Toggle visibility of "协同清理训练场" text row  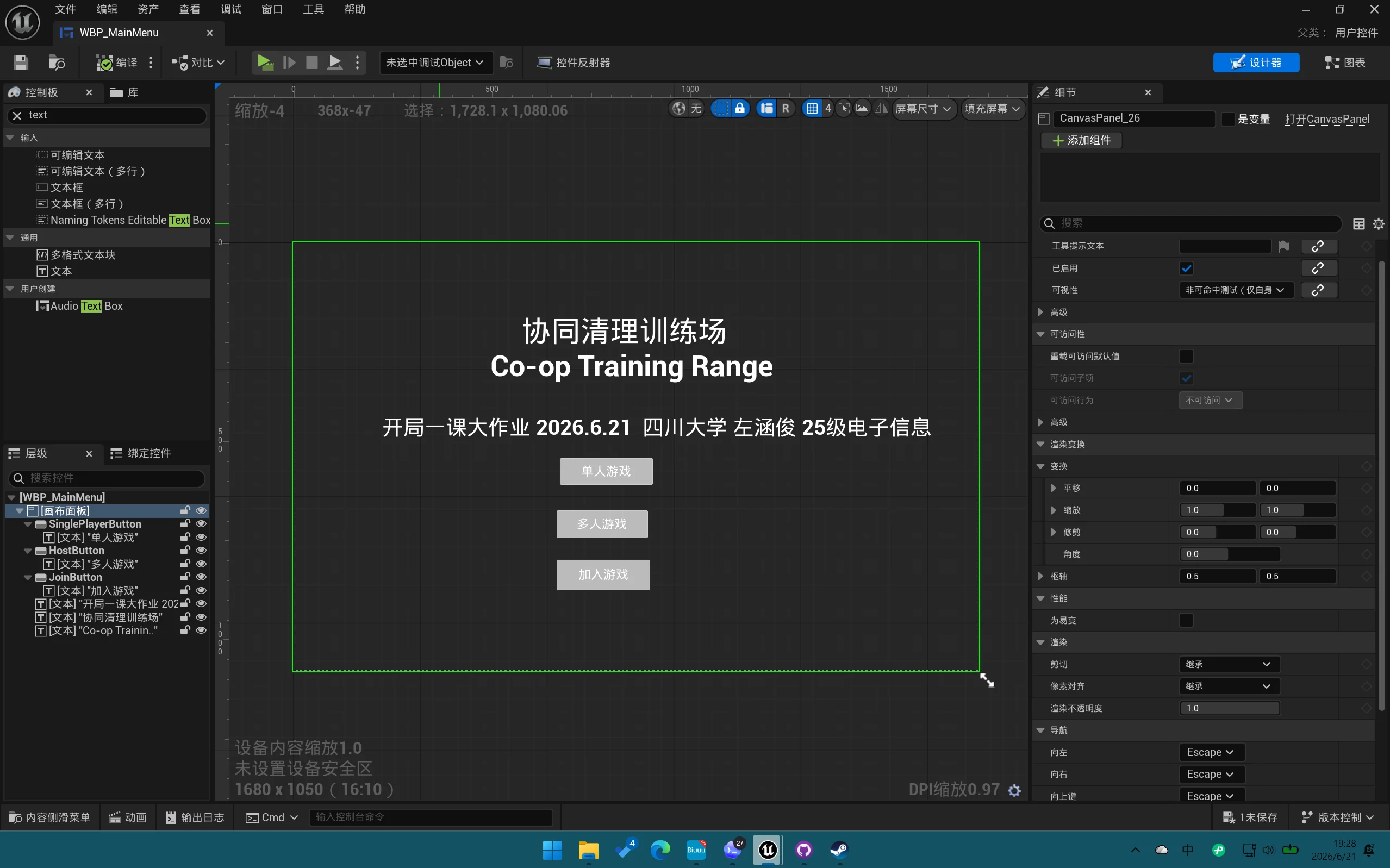point(201,617)
